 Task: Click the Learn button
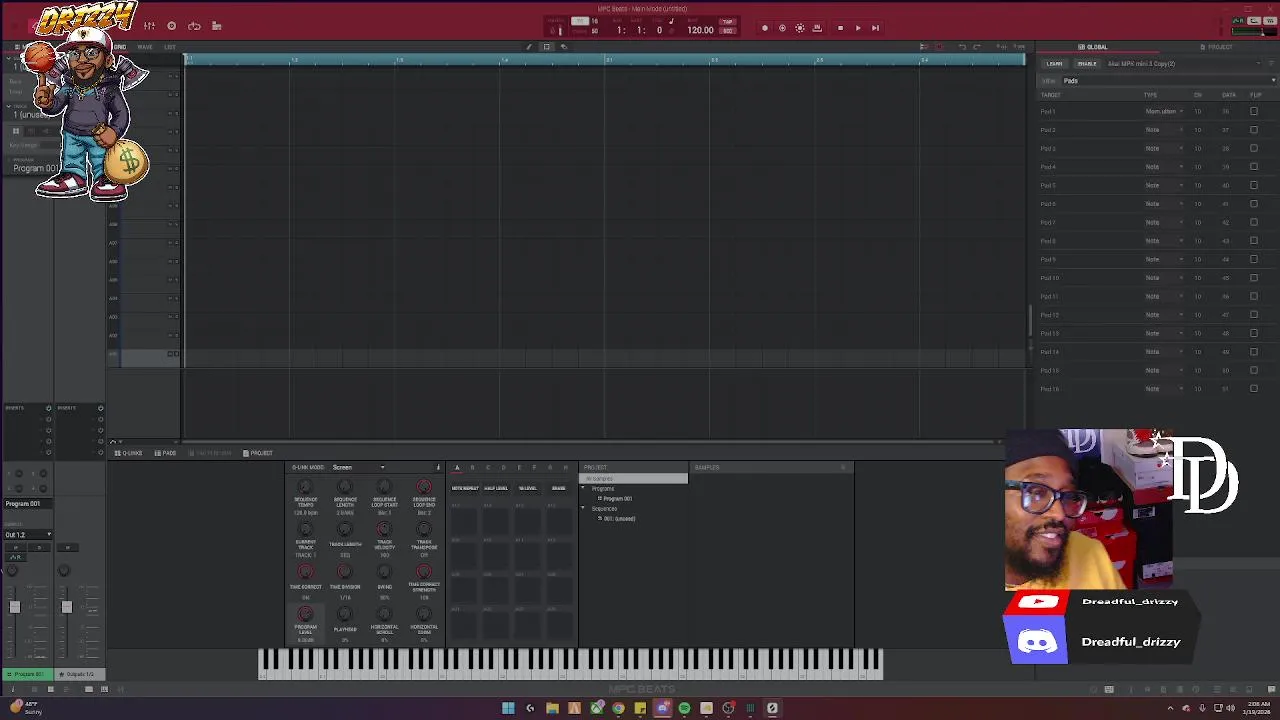point(1054,64)
